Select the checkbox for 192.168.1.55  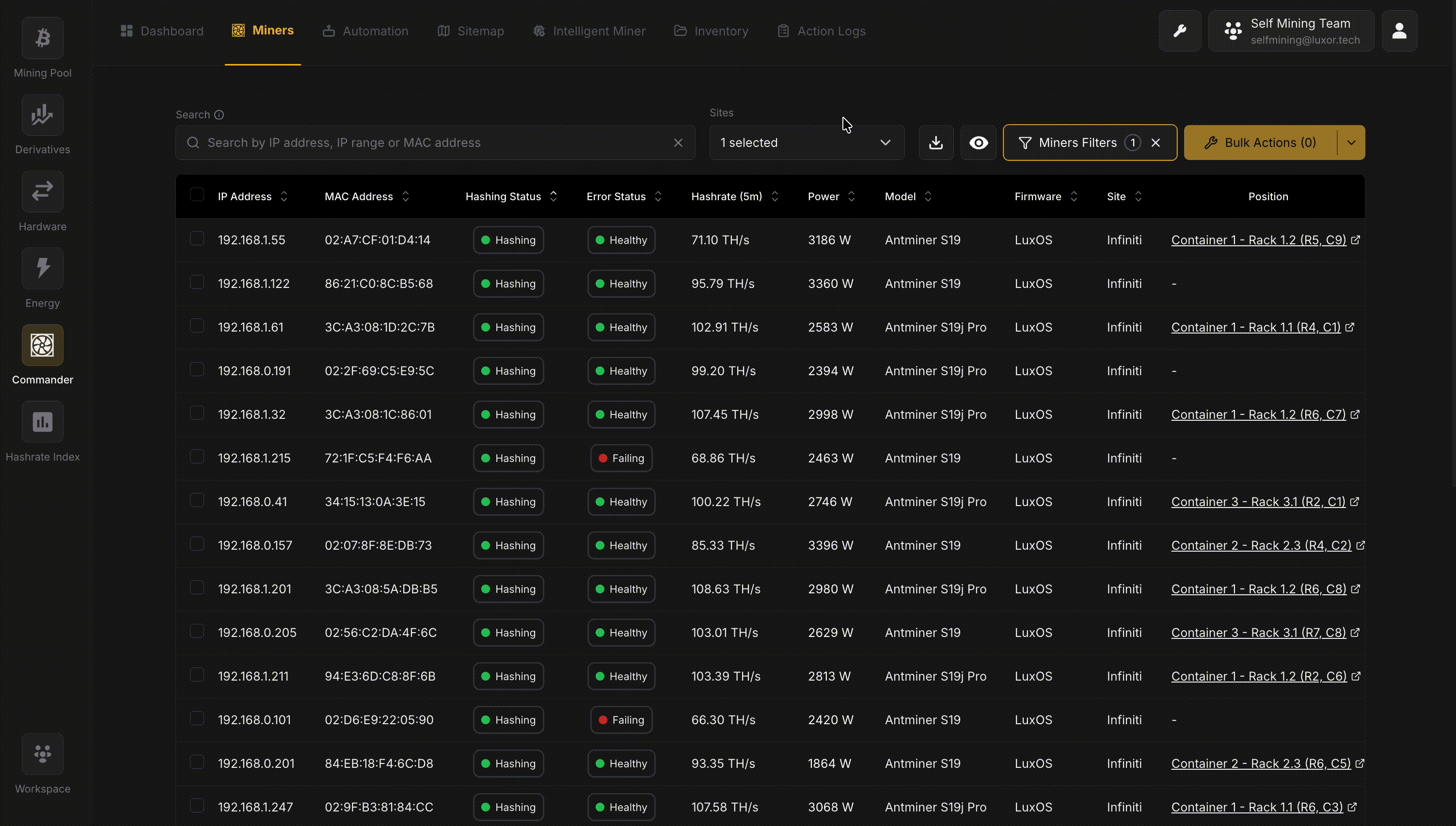point(197,238)
